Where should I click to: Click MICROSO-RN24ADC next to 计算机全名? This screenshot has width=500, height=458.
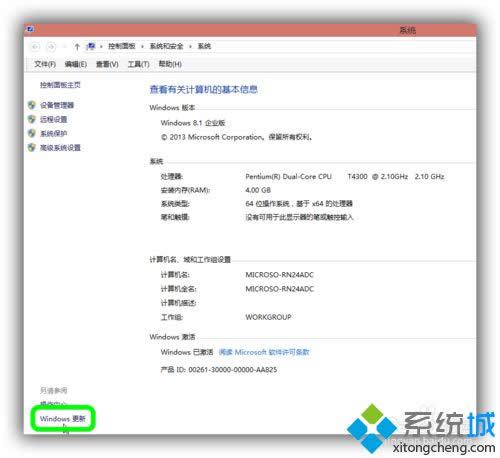pyautogui.click(x=279, y=289)
